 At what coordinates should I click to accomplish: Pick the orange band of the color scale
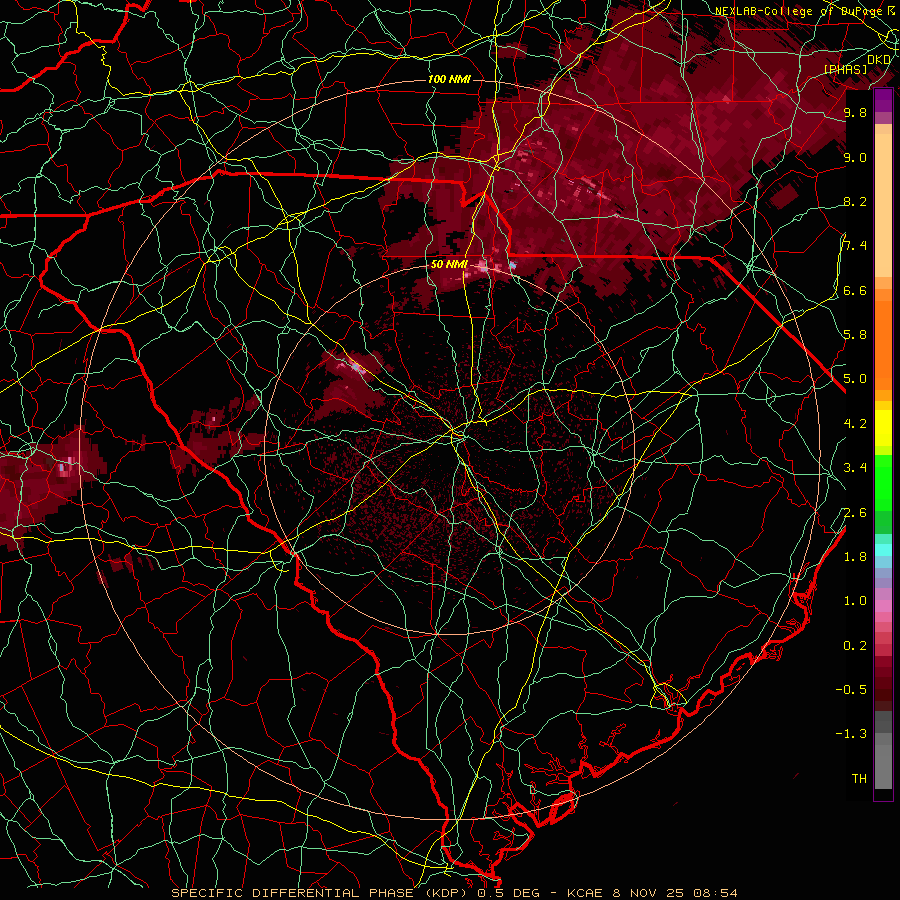883,344
